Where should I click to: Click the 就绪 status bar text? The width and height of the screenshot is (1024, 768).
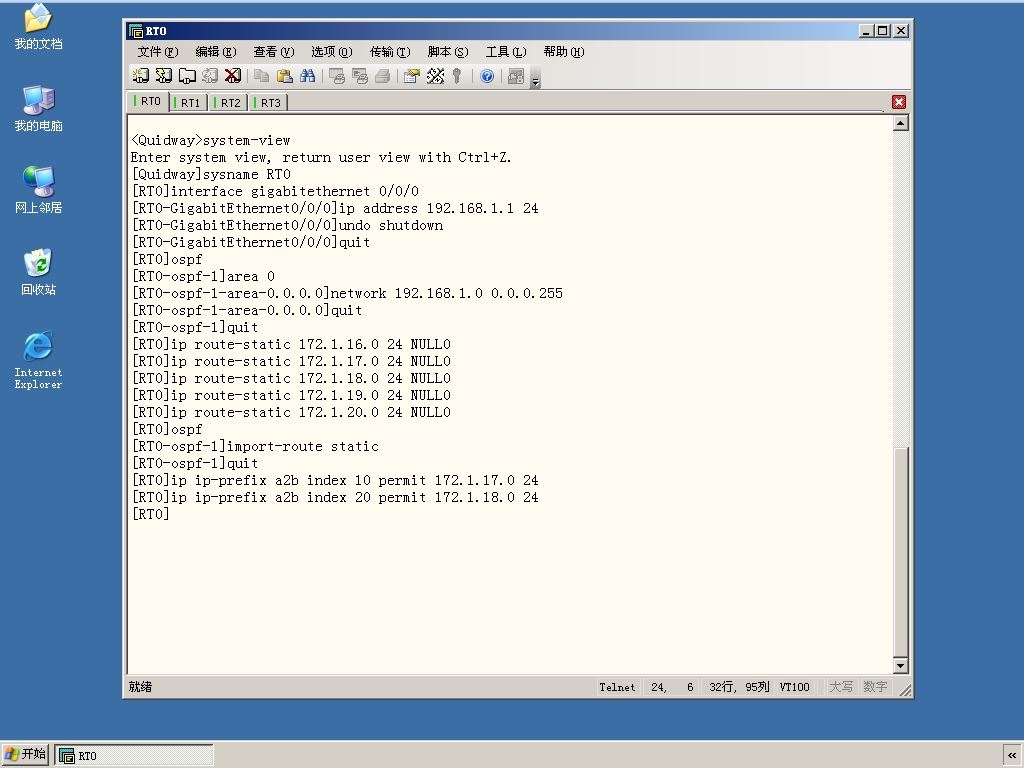pyautogui.click(x=140, y=686)
